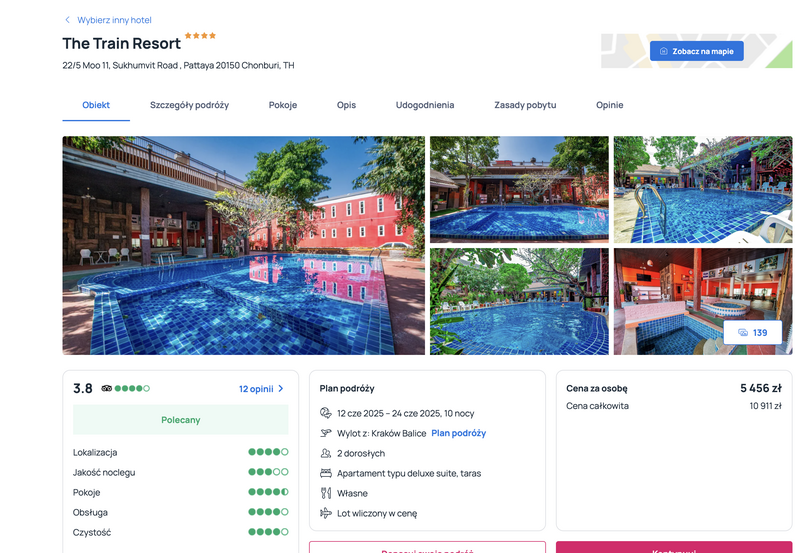Open the 'Pokoje' tab
This screenshot has height=553, width=800.
283,105
